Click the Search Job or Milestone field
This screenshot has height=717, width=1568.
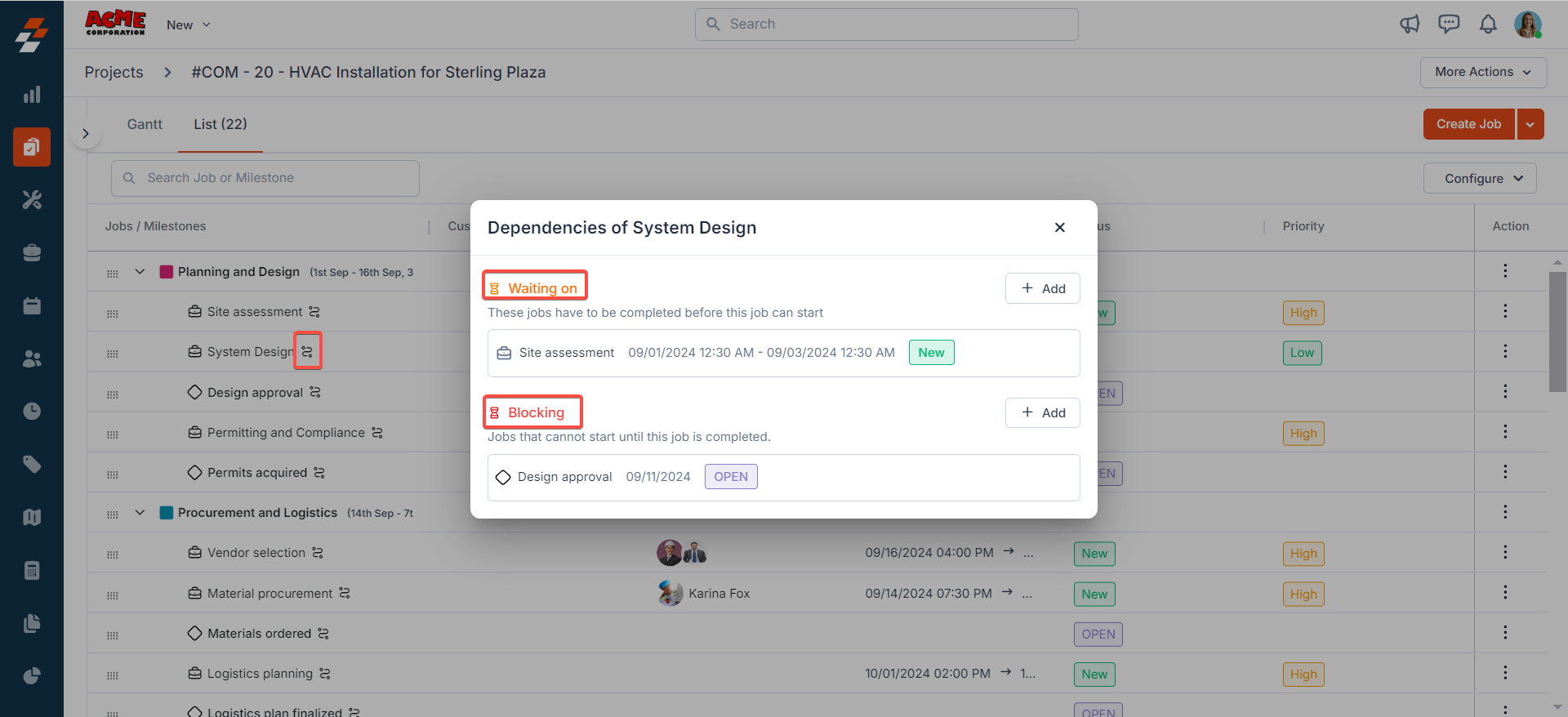tap(265, 178)
